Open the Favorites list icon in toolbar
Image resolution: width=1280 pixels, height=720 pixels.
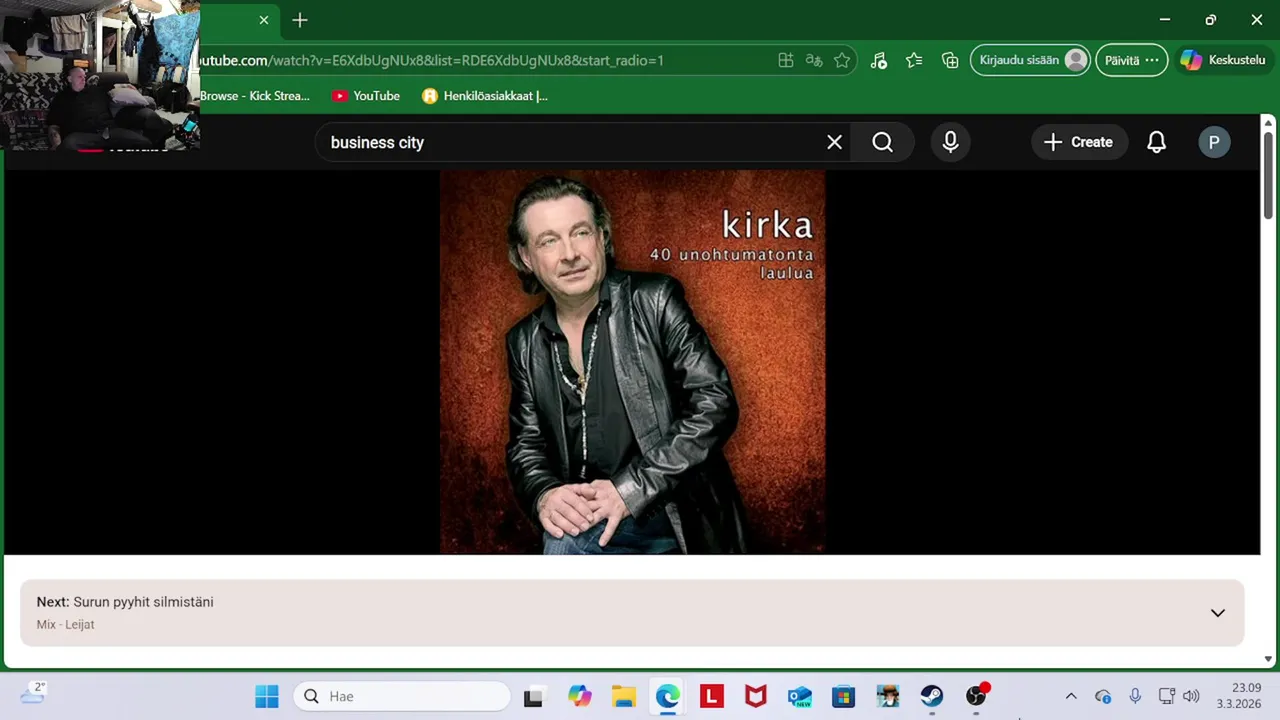click(x=914, y=60)
